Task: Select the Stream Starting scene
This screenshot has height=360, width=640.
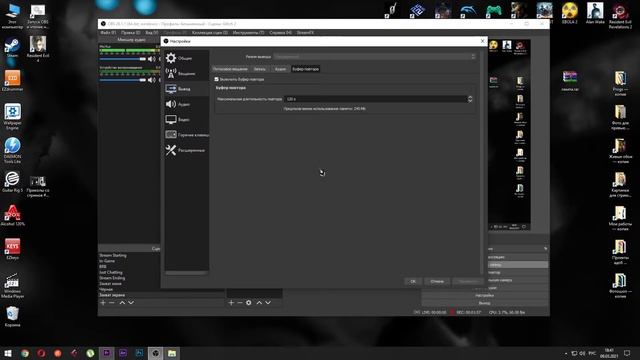Action: pos(113,256)
